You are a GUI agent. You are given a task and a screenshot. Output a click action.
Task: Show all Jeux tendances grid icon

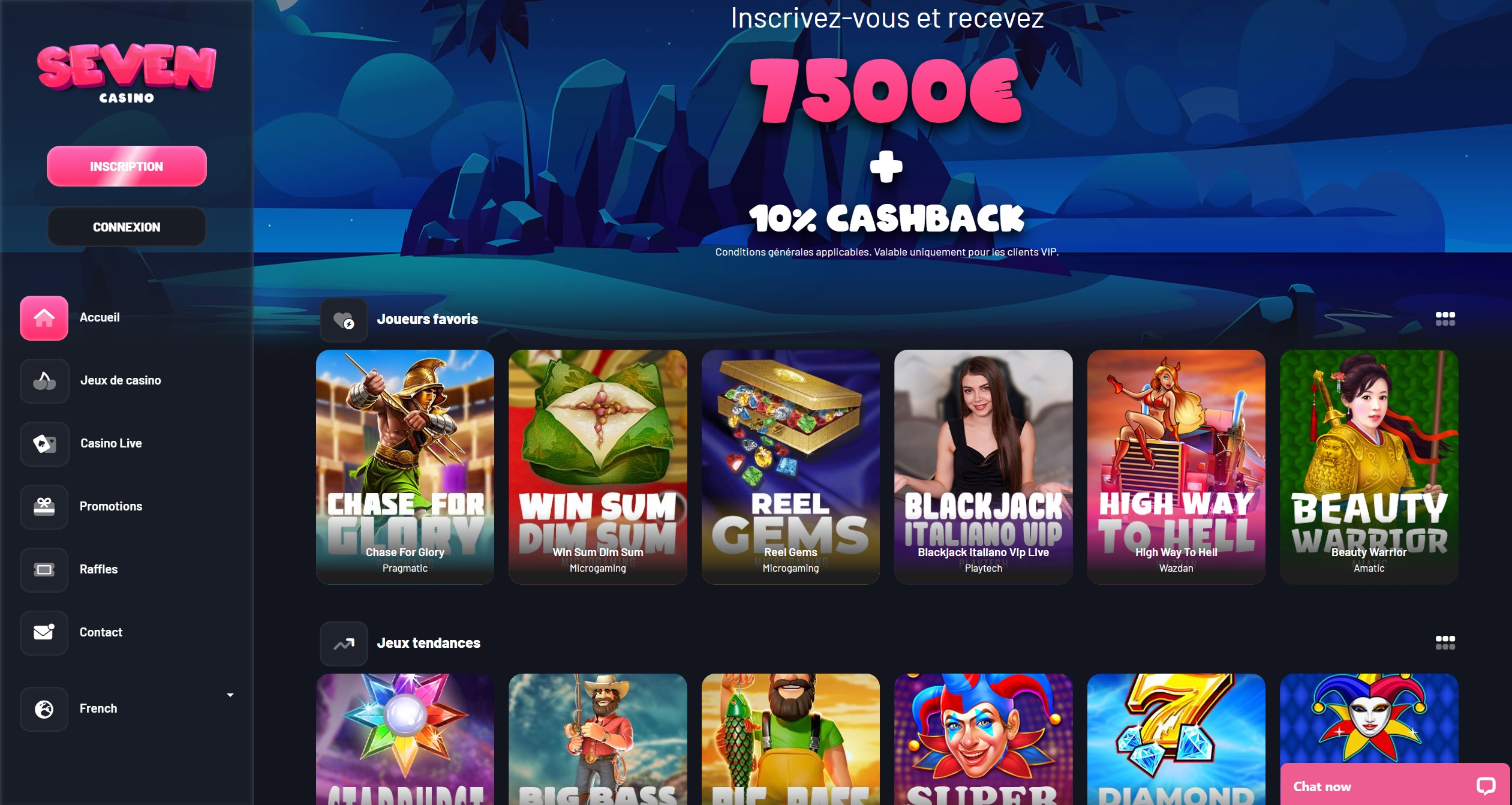pyautogui.click(x=1445, y=642)
